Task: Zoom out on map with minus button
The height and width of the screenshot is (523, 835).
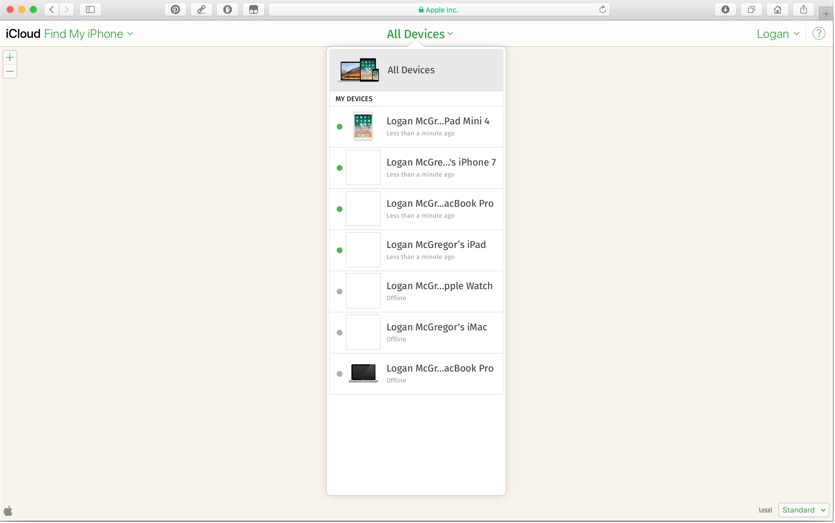Action: (10, 71)
